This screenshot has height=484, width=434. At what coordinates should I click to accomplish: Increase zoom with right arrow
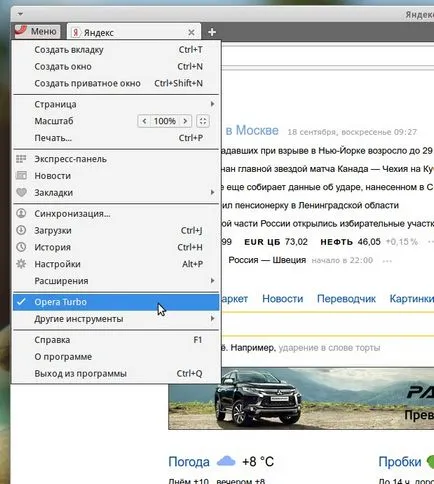[185, 121]
